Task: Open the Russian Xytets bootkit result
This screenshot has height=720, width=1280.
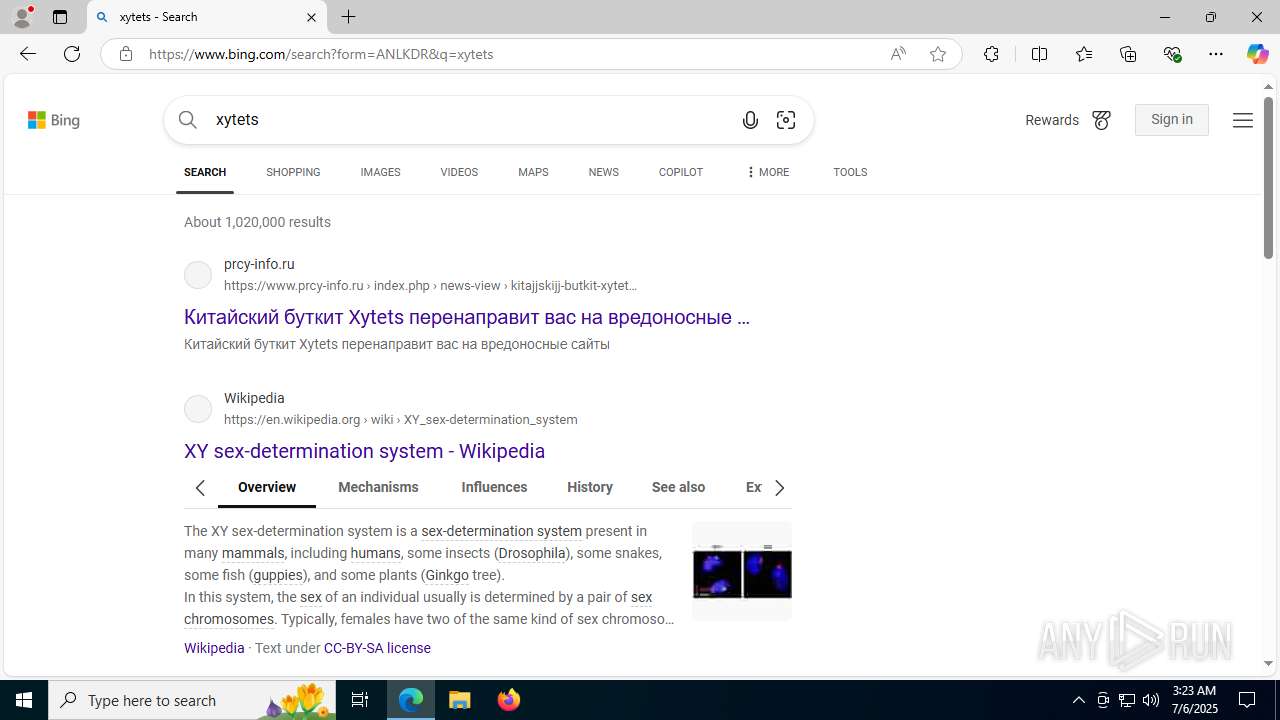Action: point(467,317)
